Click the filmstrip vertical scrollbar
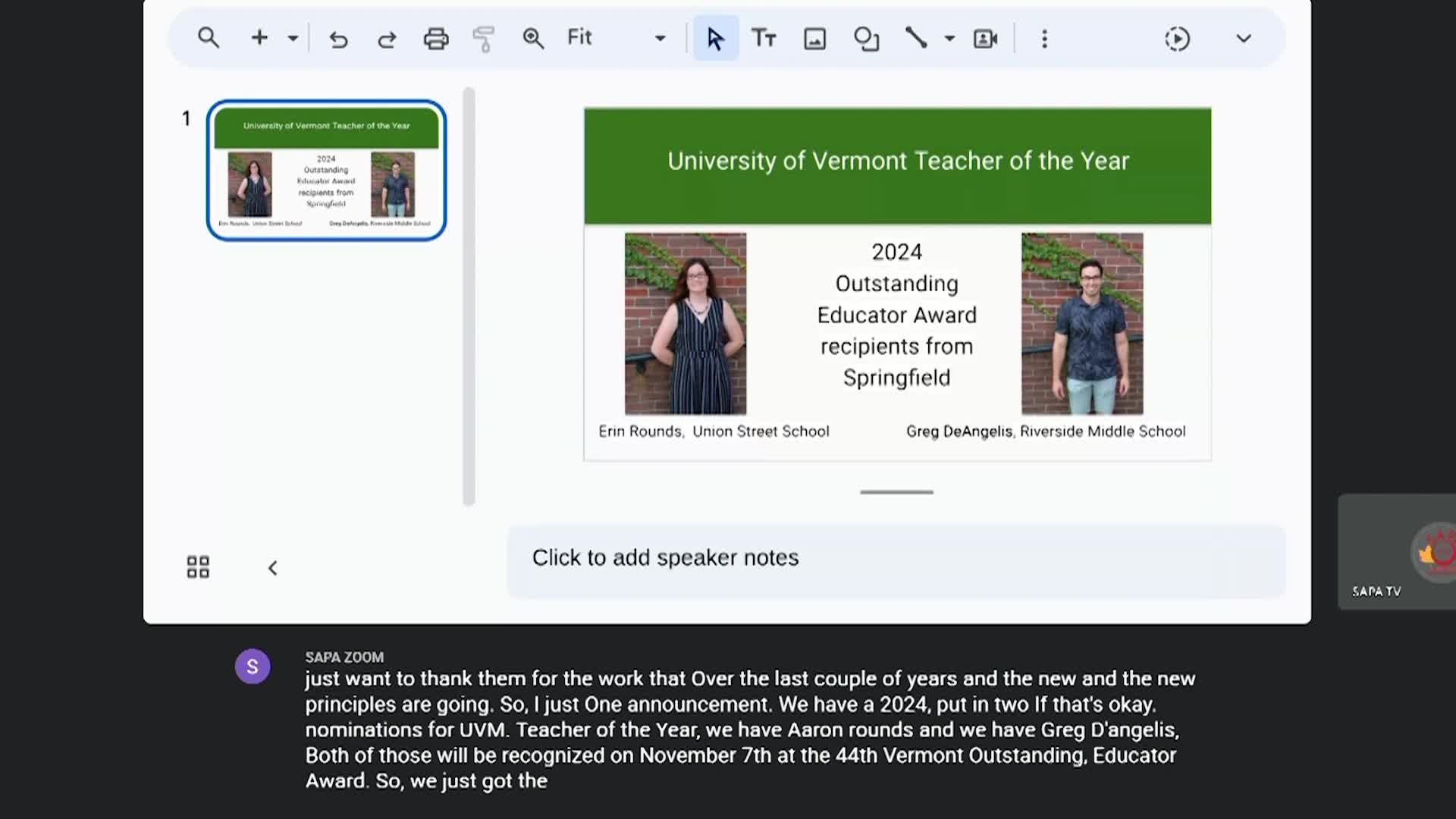Viewport: 1456px width, 819px height. pyautogui.click(x=469, y=296)
